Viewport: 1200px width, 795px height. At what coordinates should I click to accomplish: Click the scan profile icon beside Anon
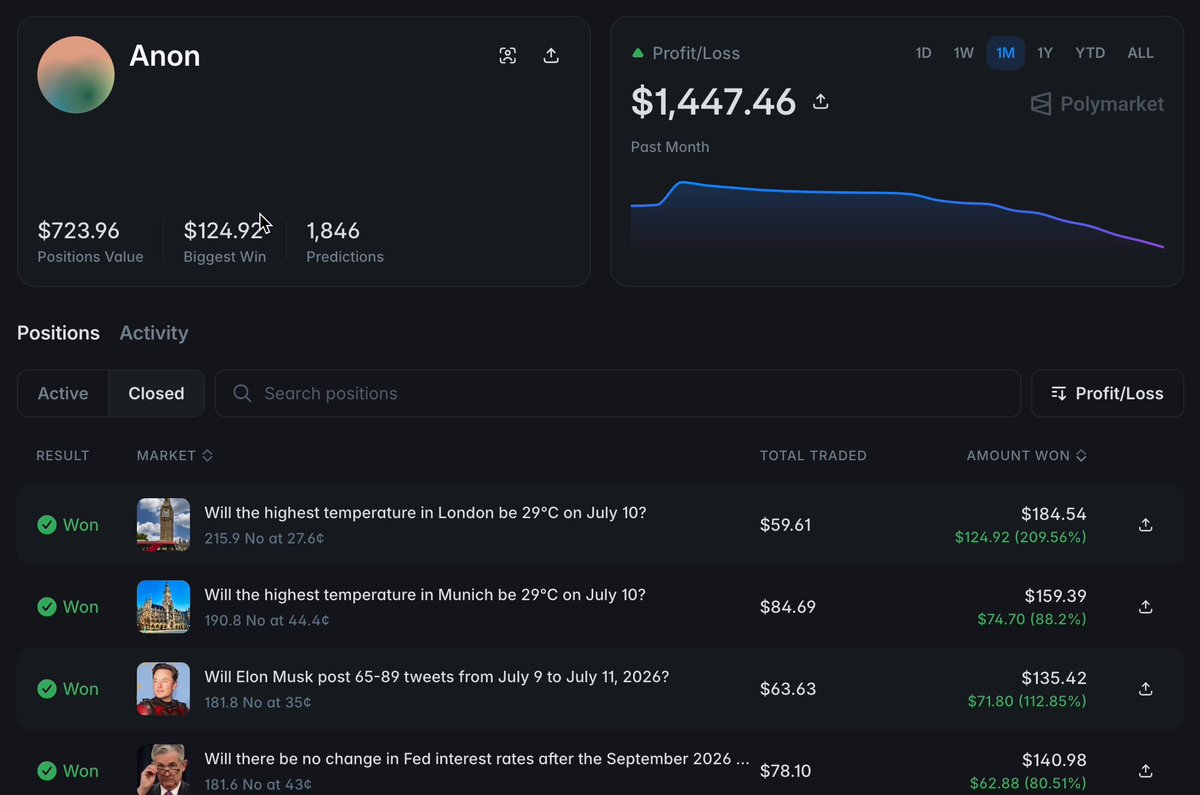coord(508,56)
